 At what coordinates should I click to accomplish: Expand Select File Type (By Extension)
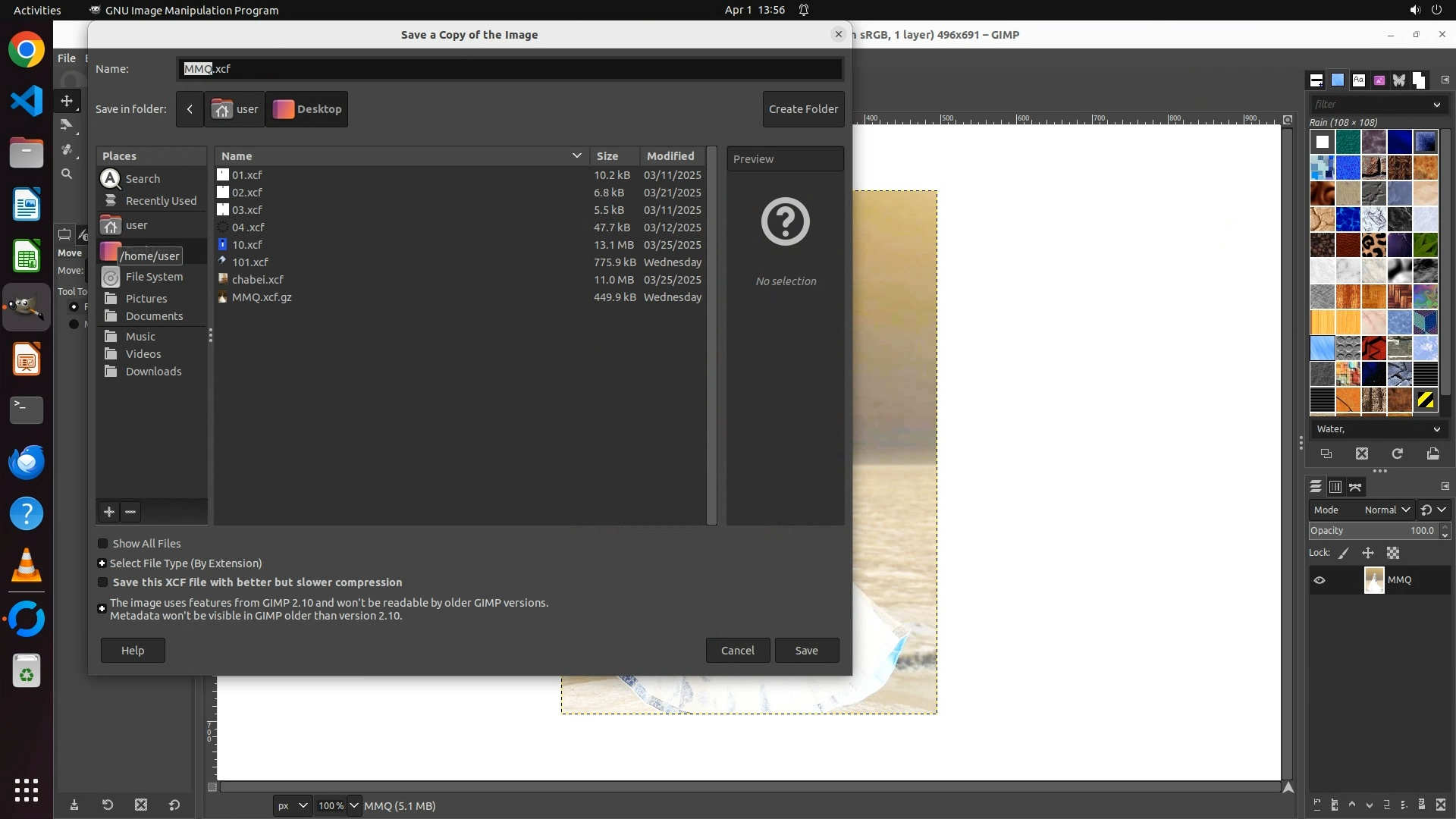point(102,563)
